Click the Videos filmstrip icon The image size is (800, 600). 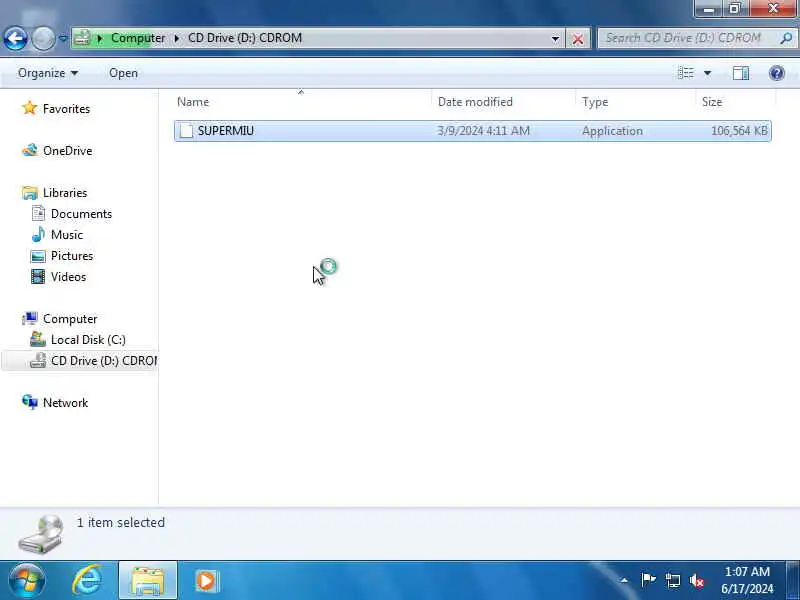tap(38, 277)
